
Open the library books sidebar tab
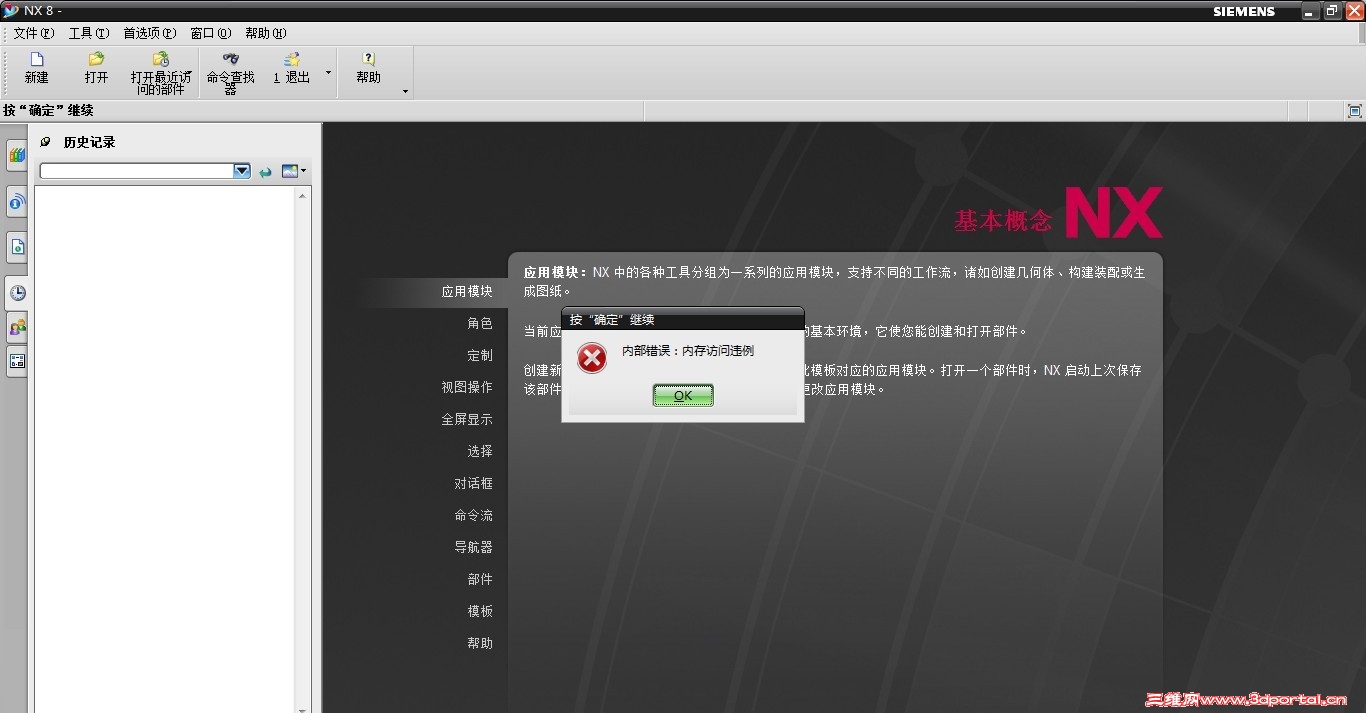click(17, 155)
